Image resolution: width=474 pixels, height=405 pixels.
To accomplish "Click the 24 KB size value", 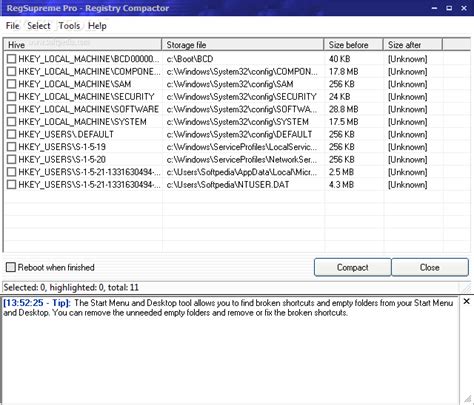I will 340,97.
